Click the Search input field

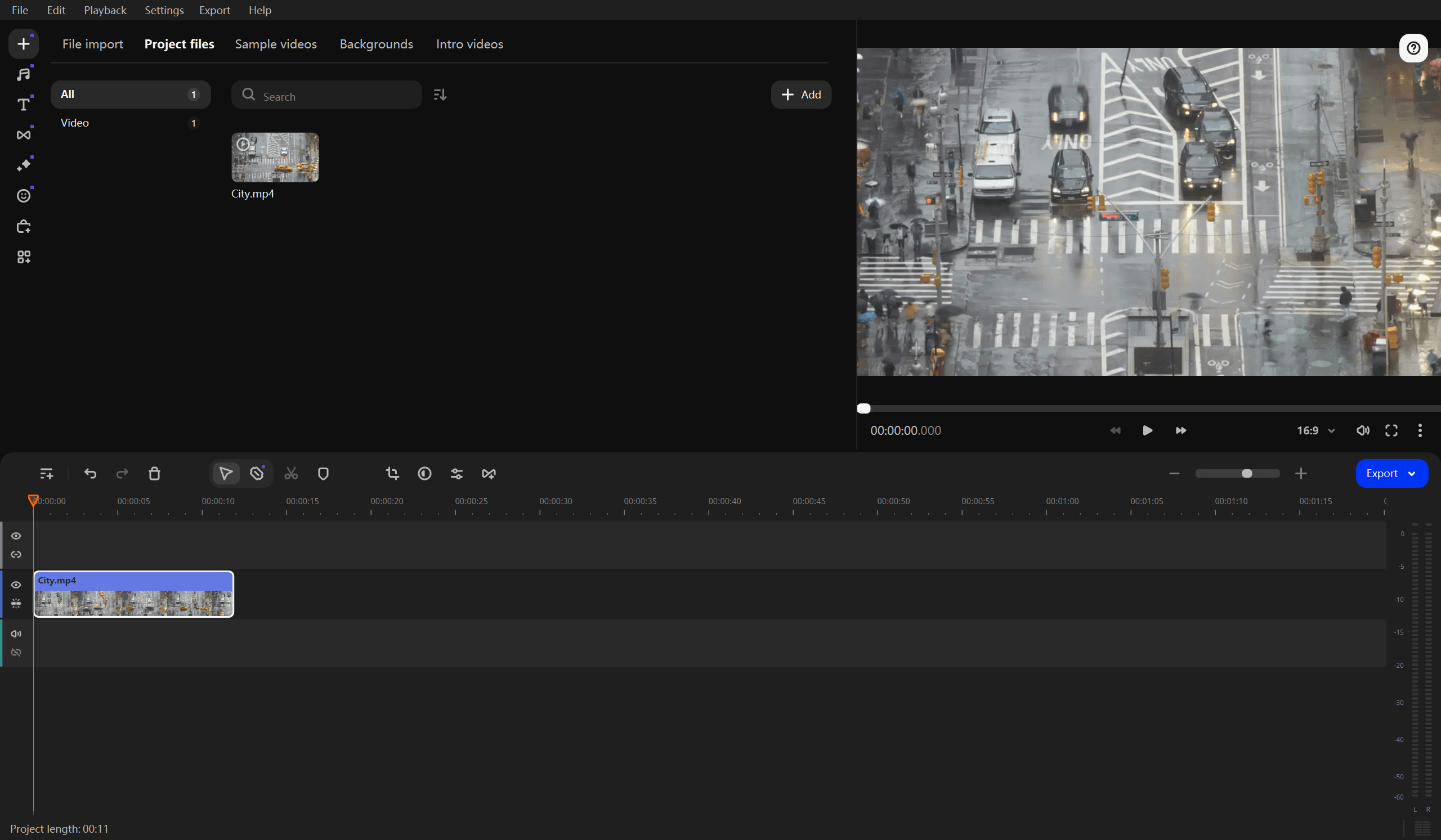coord(326,95)
